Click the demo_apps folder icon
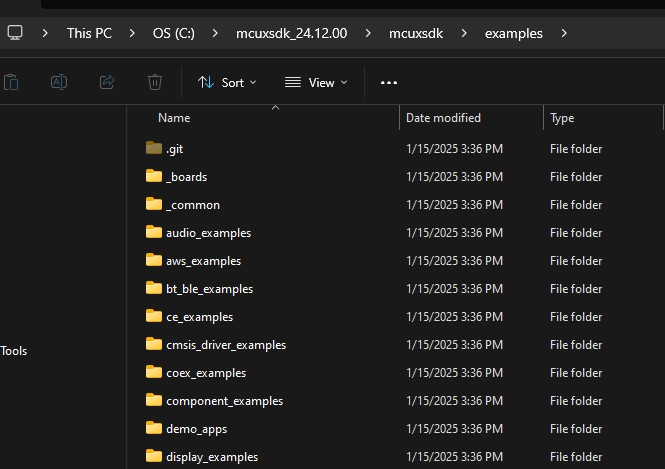This screenshot has width=665, height=469. coord(154,428)
